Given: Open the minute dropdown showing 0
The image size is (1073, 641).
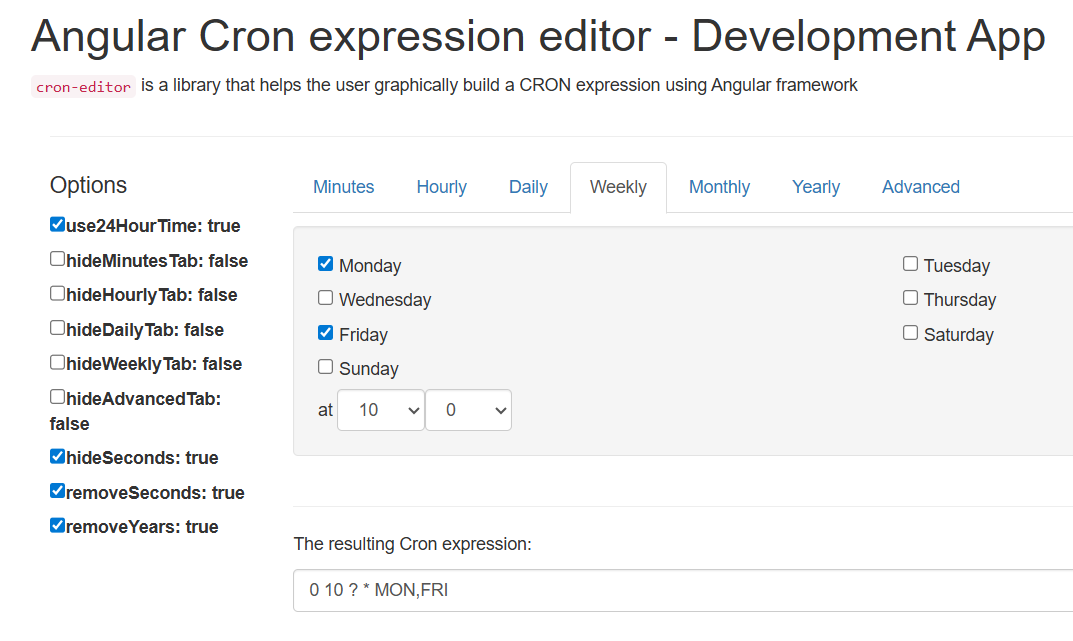Looking at the screenshot, I should (x=468, y=410).
